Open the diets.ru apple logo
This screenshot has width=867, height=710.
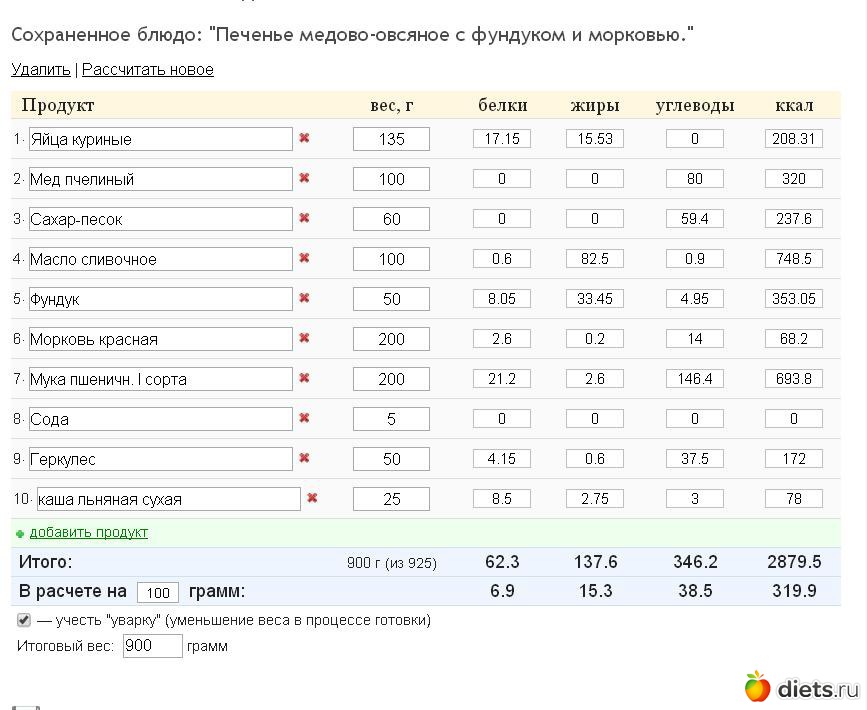[758, 687]
